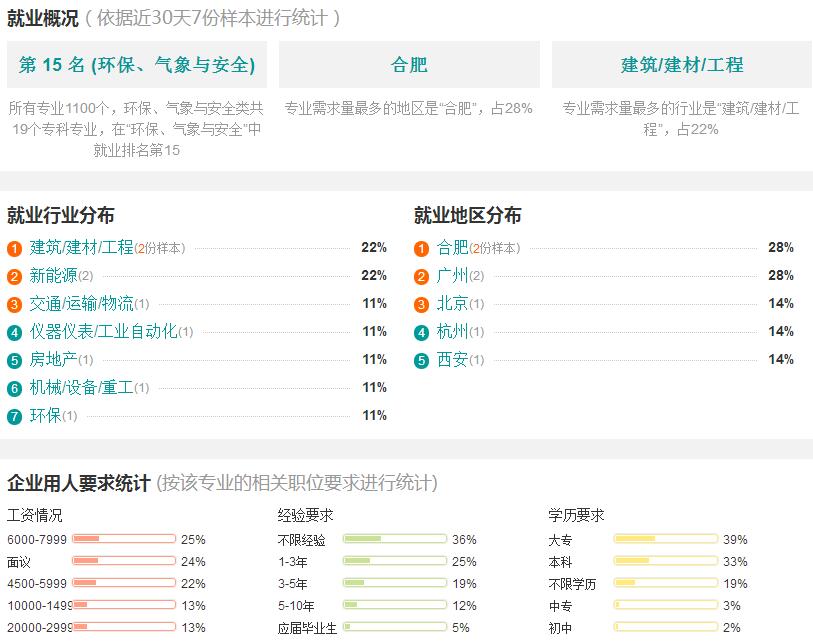The image size is (813, 643).
Task: Click the teal number 5 badge beside 西安
Action: [422, 360]
